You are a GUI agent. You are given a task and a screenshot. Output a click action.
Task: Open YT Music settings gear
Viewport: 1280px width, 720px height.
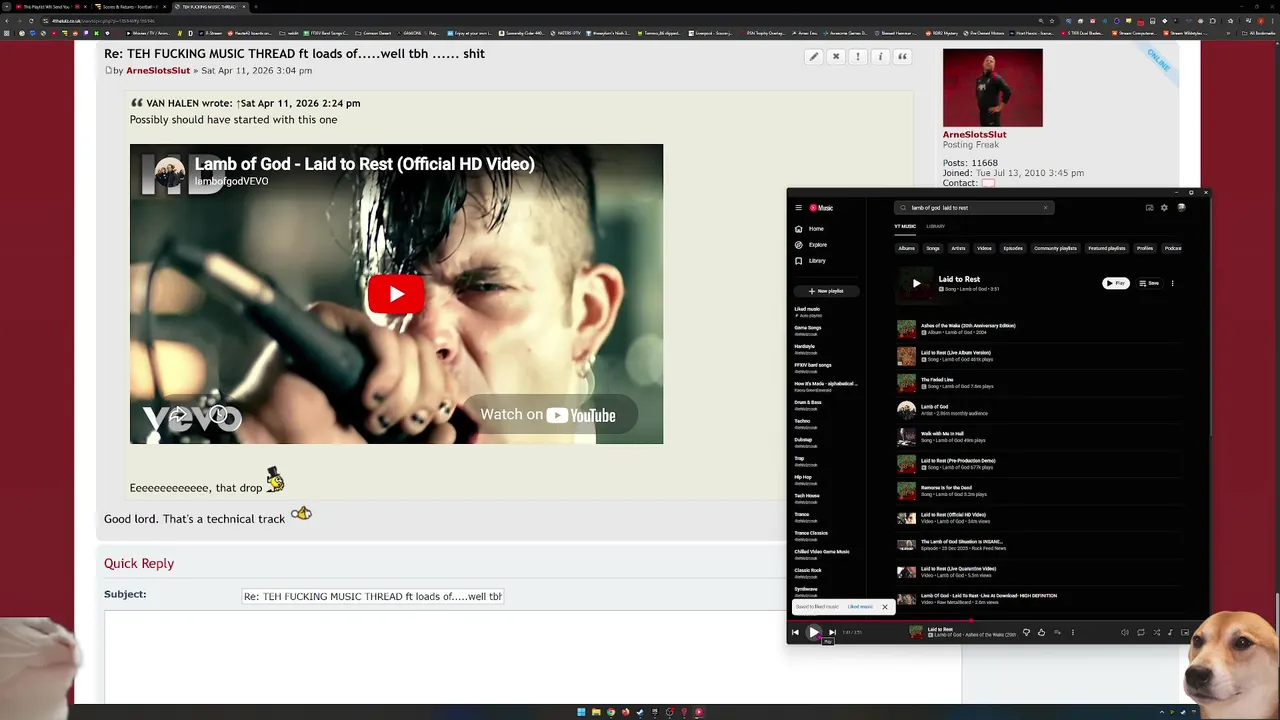point(1164,208)
